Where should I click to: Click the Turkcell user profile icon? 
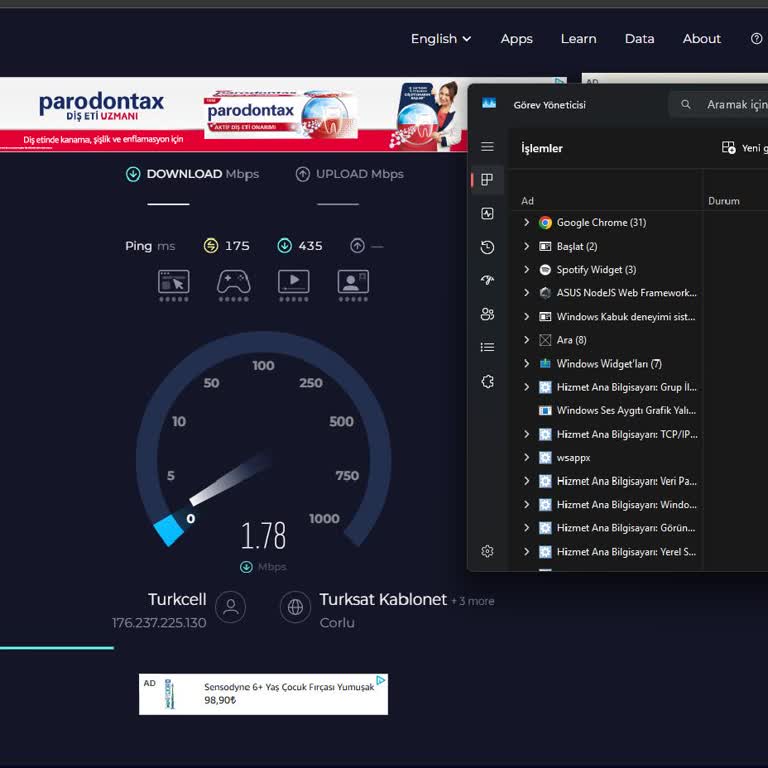230,607
